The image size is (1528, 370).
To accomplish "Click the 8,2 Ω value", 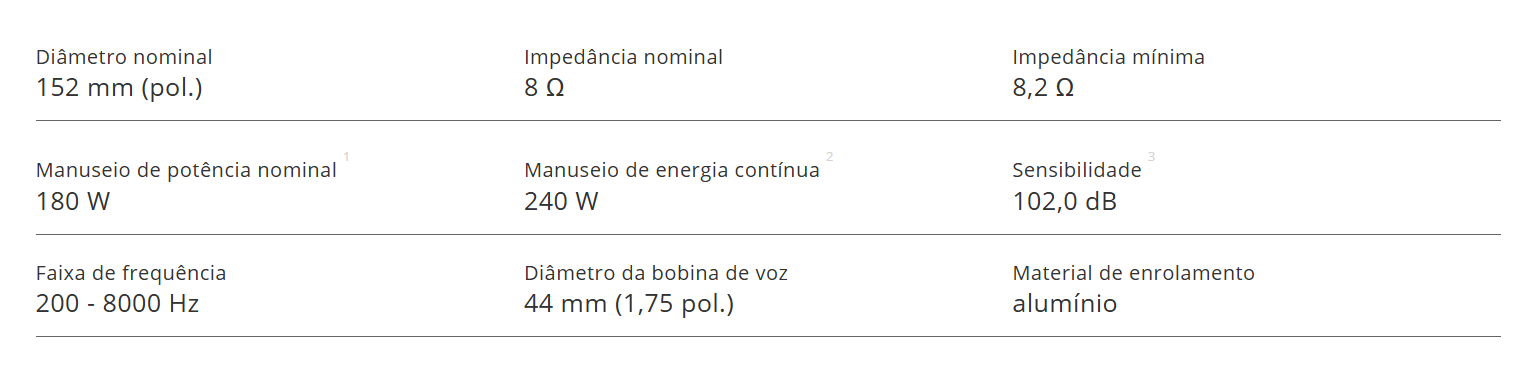I will pyautogui.click(x=1043, y=88).
